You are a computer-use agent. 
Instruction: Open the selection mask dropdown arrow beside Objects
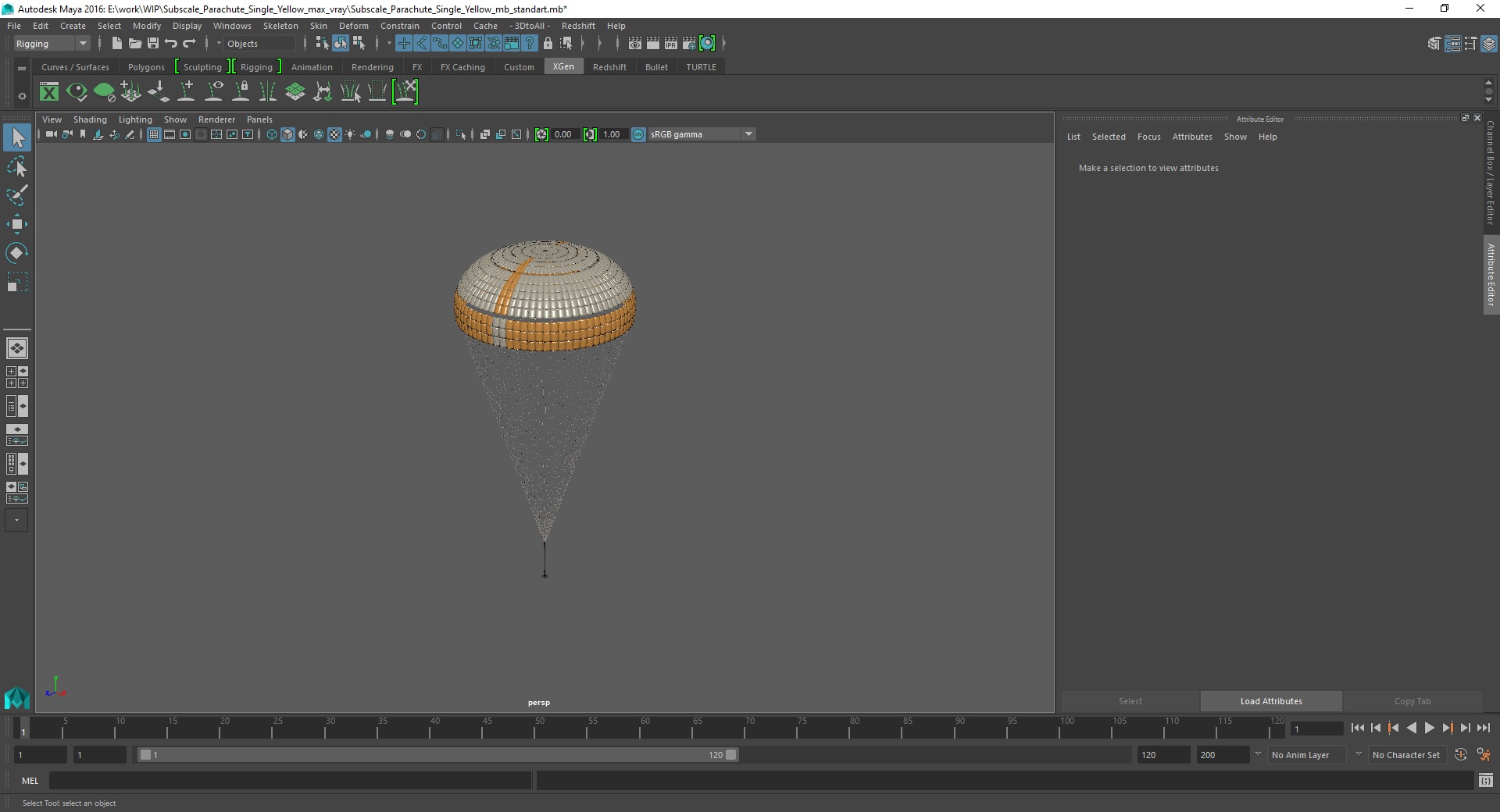220,44
